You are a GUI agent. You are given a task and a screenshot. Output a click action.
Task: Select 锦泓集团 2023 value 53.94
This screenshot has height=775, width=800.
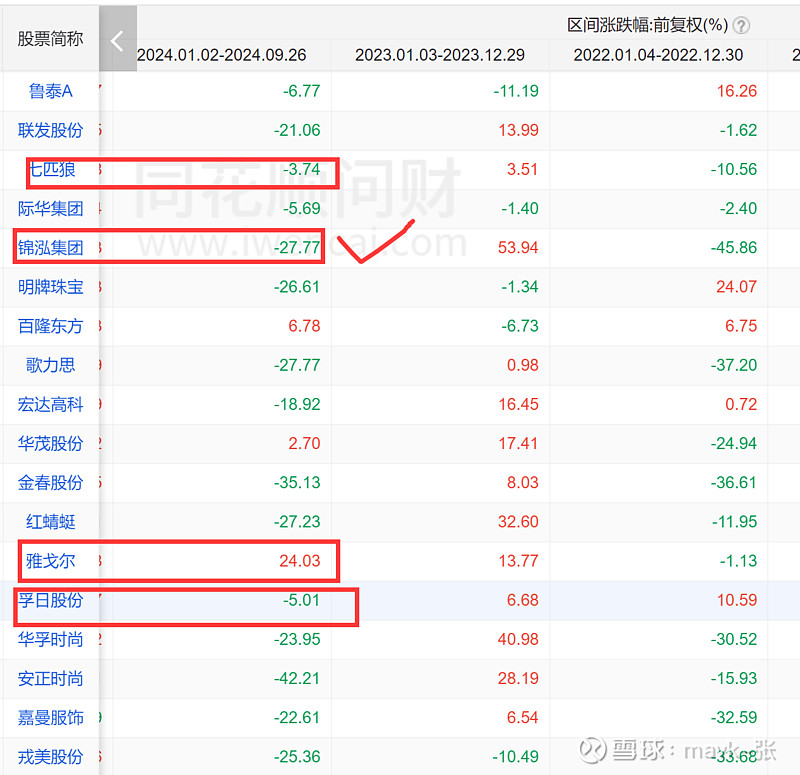518,248
